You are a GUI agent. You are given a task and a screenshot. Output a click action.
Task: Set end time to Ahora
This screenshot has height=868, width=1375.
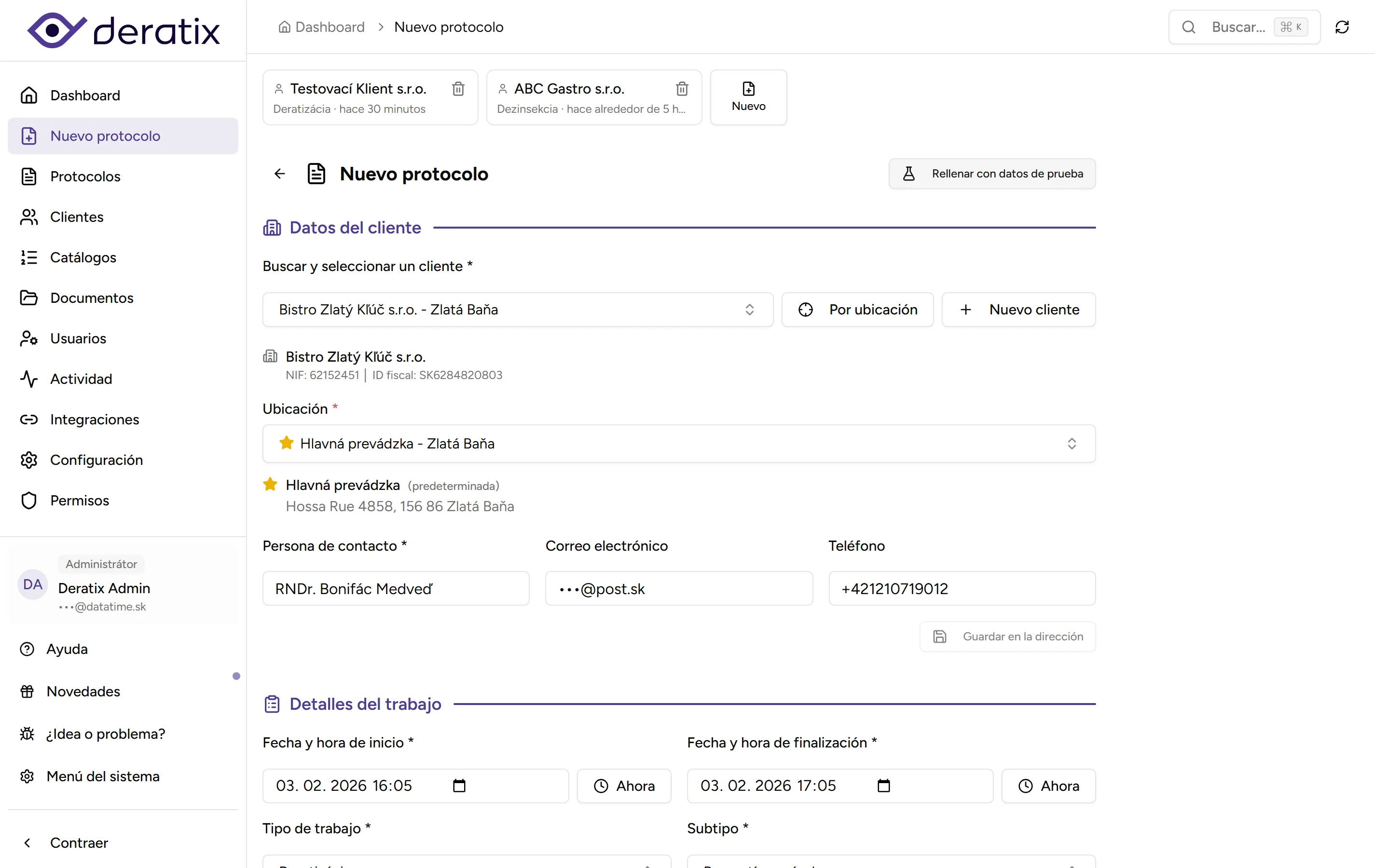click(x=1048, y=786)
